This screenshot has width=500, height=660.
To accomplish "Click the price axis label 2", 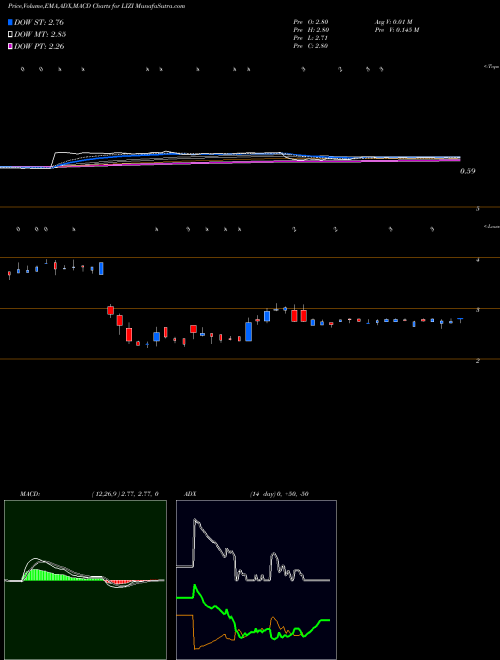I will coord(478,361).
